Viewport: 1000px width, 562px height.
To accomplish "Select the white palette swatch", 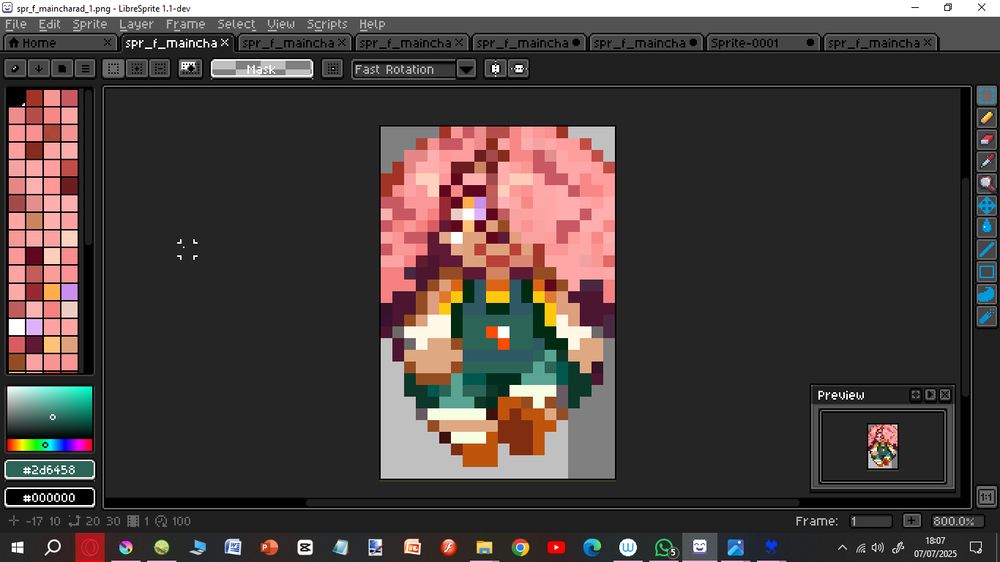I will click(x=17, y=327).
